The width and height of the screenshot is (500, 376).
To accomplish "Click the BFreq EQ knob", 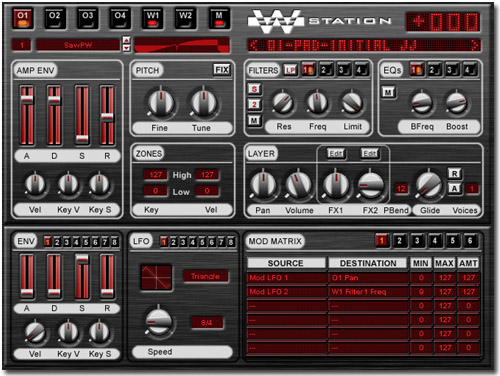I will coord(422,103).
